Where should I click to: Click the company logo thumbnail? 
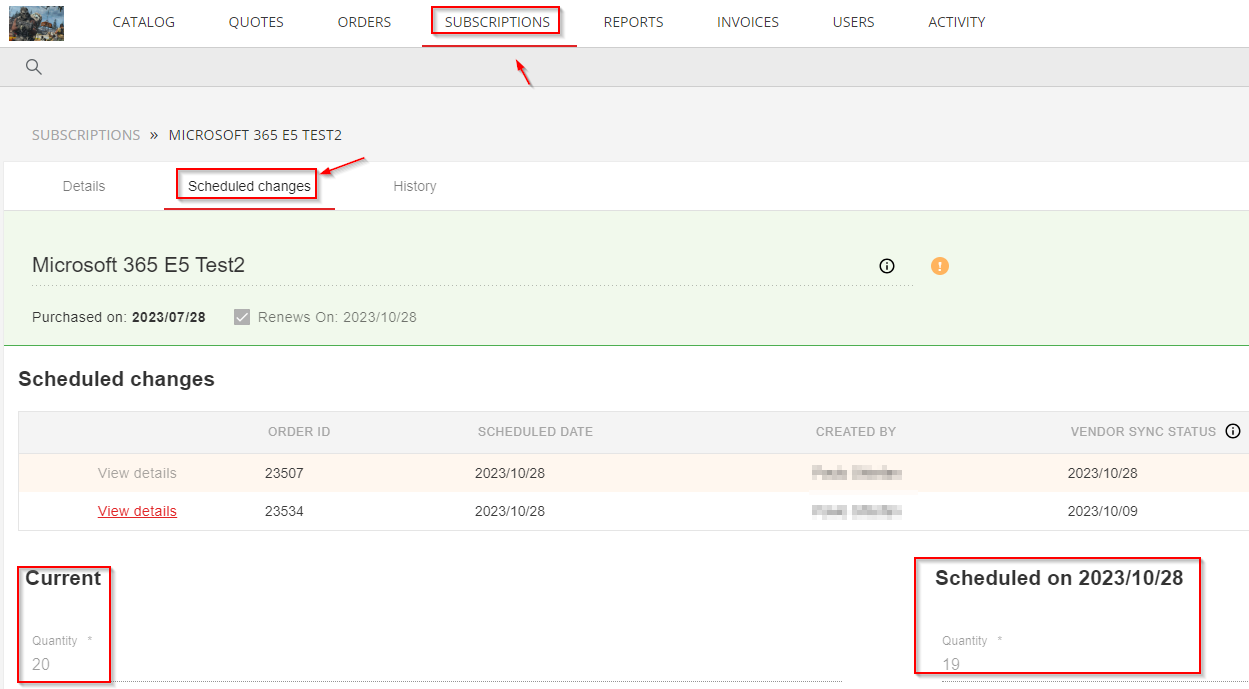(x=36, y=23)
